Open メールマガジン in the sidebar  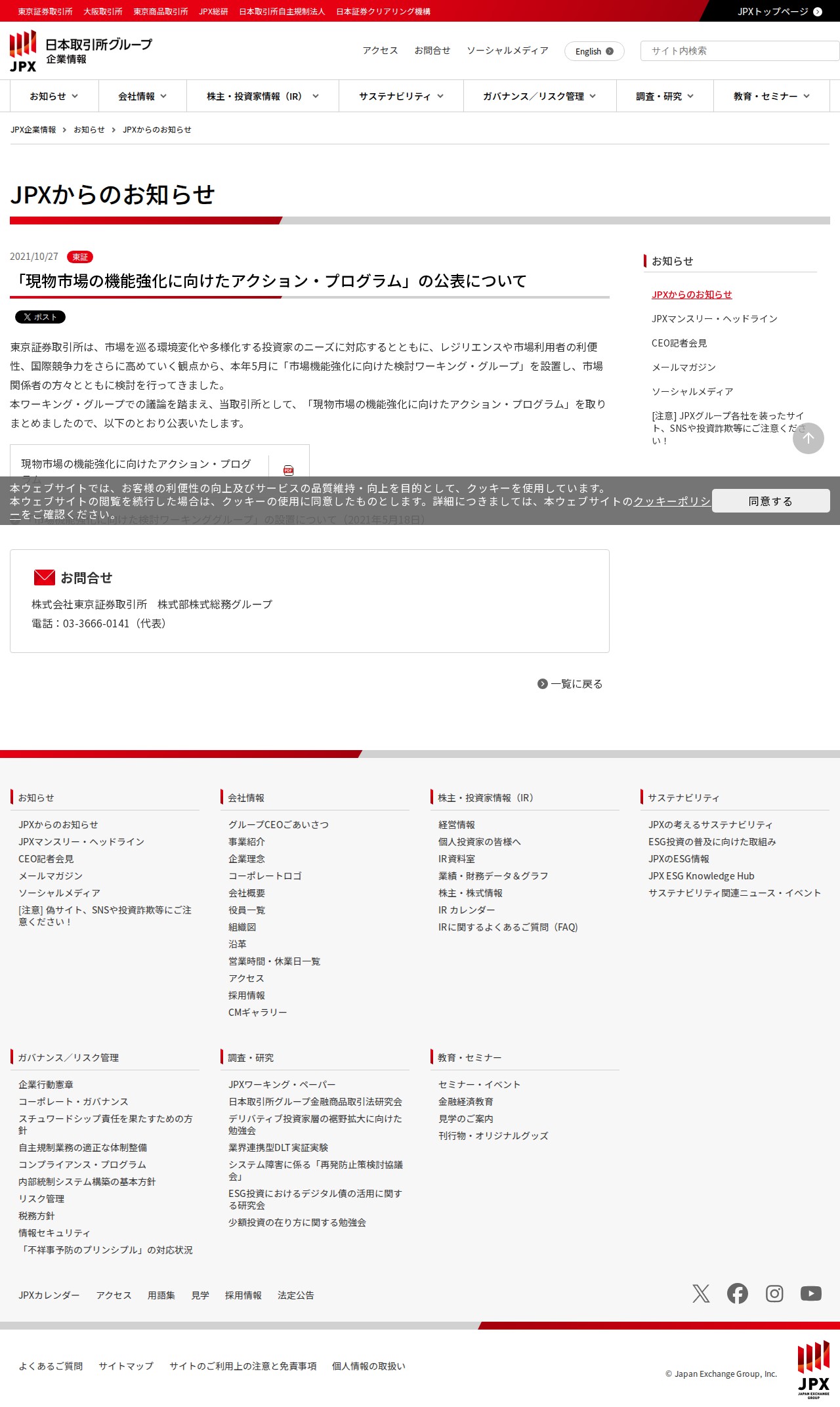684,367
